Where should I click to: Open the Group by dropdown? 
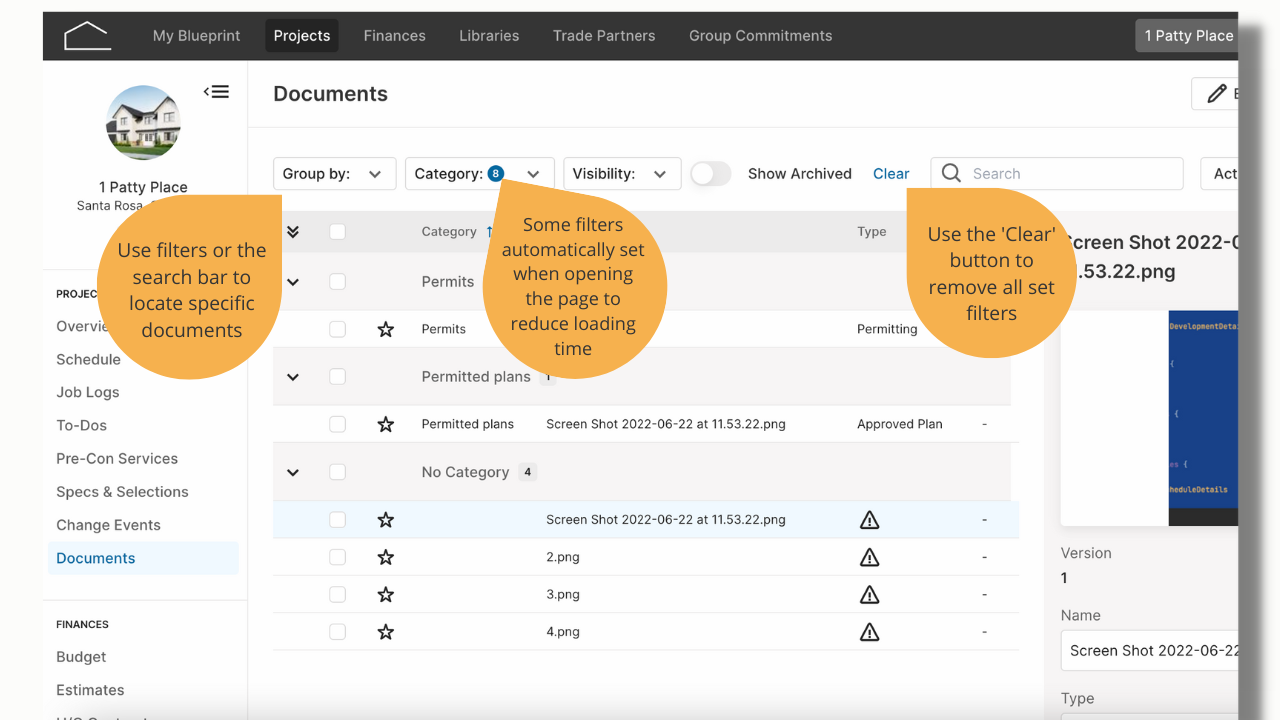(x=334, y=174)
